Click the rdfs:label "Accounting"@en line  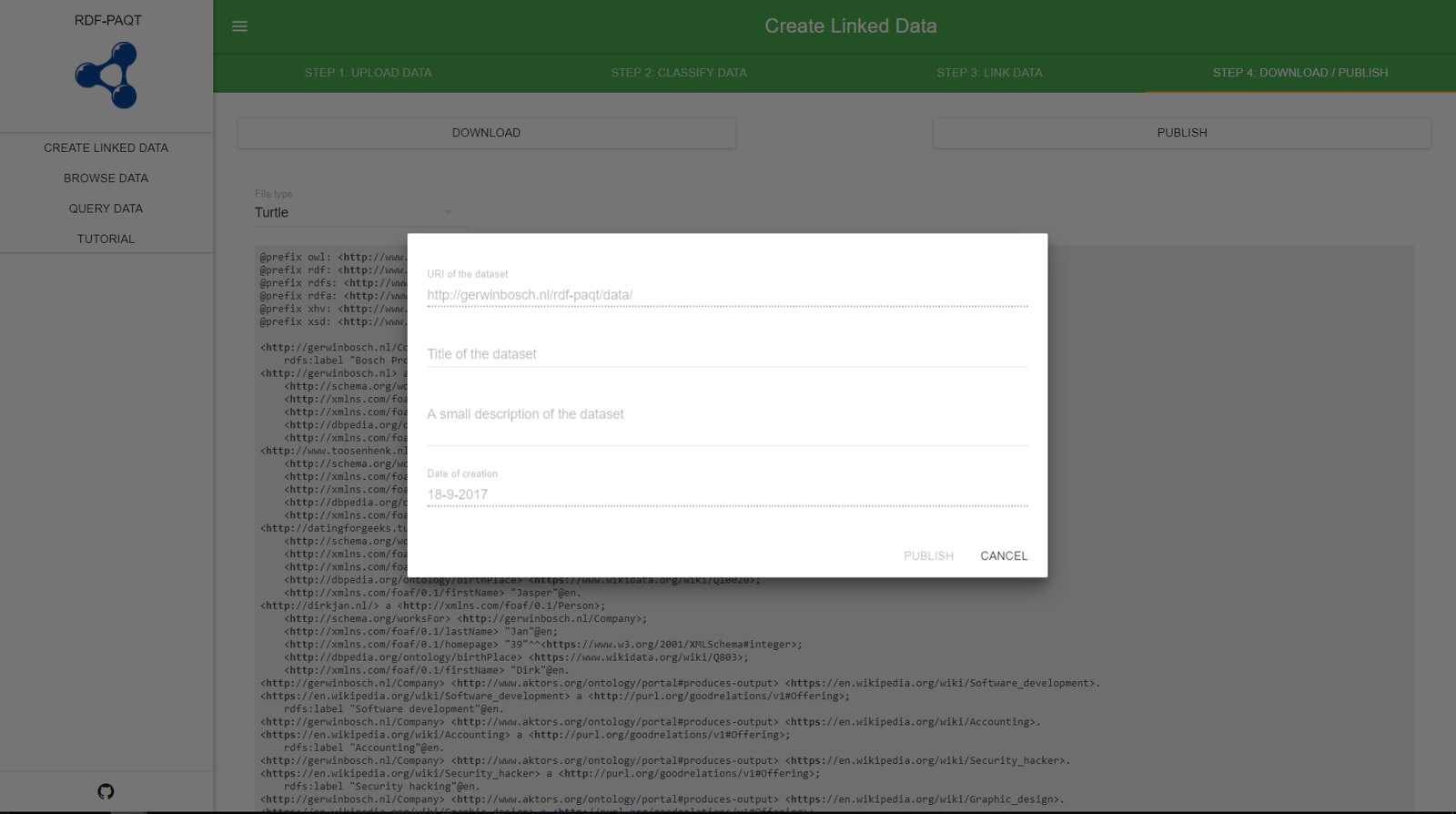364,748
